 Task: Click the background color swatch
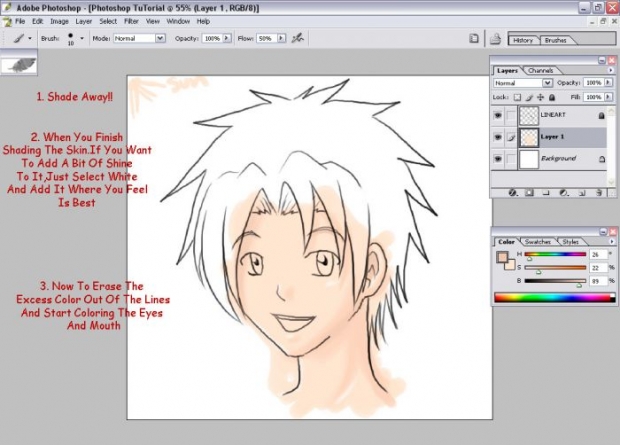[510, 265]
